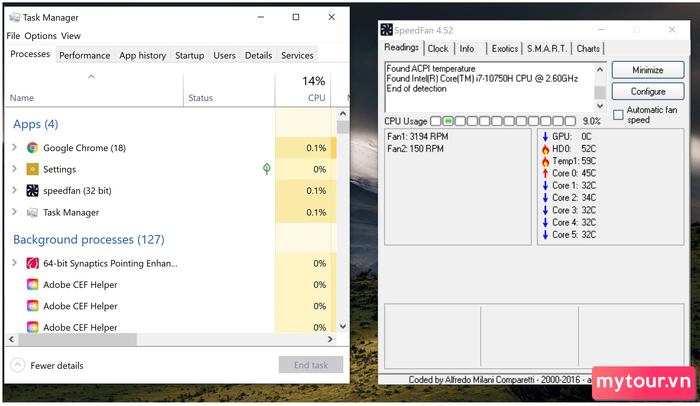Expand the speedfan (32 bit) process row
This screenshot has height=406, width=700.
pos(14,190)
